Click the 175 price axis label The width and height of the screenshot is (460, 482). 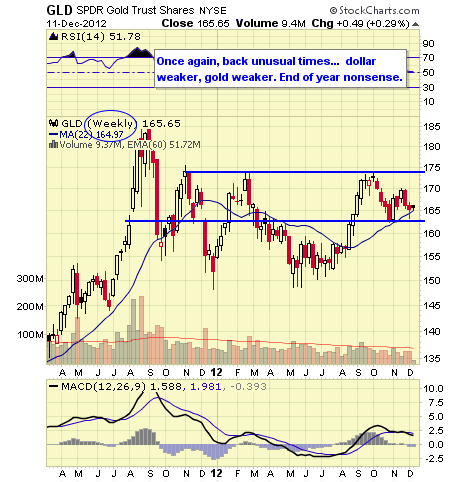pos(431,168)
